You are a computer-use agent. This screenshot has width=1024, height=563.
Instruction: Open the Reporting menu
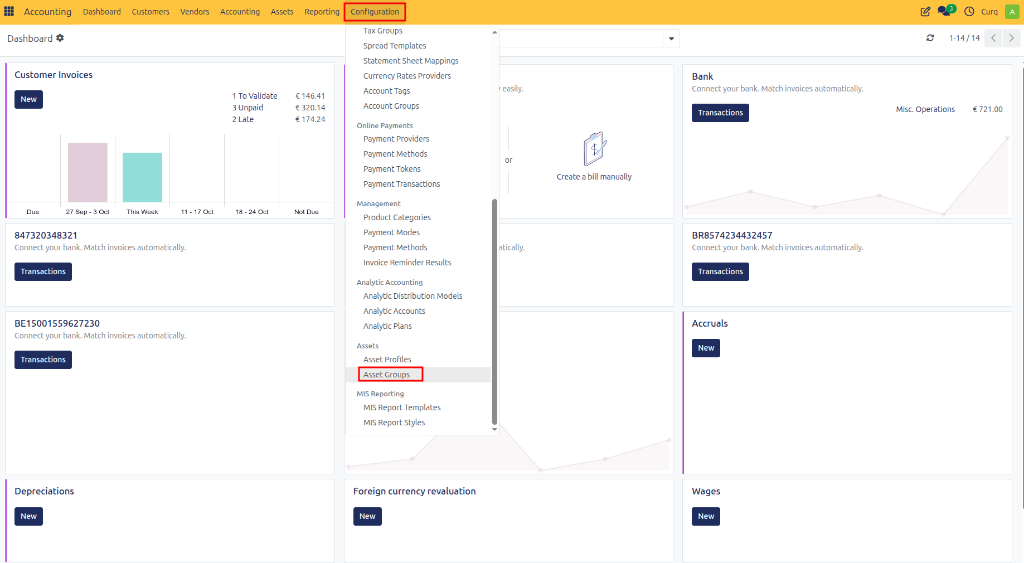(x=321, y=12)
